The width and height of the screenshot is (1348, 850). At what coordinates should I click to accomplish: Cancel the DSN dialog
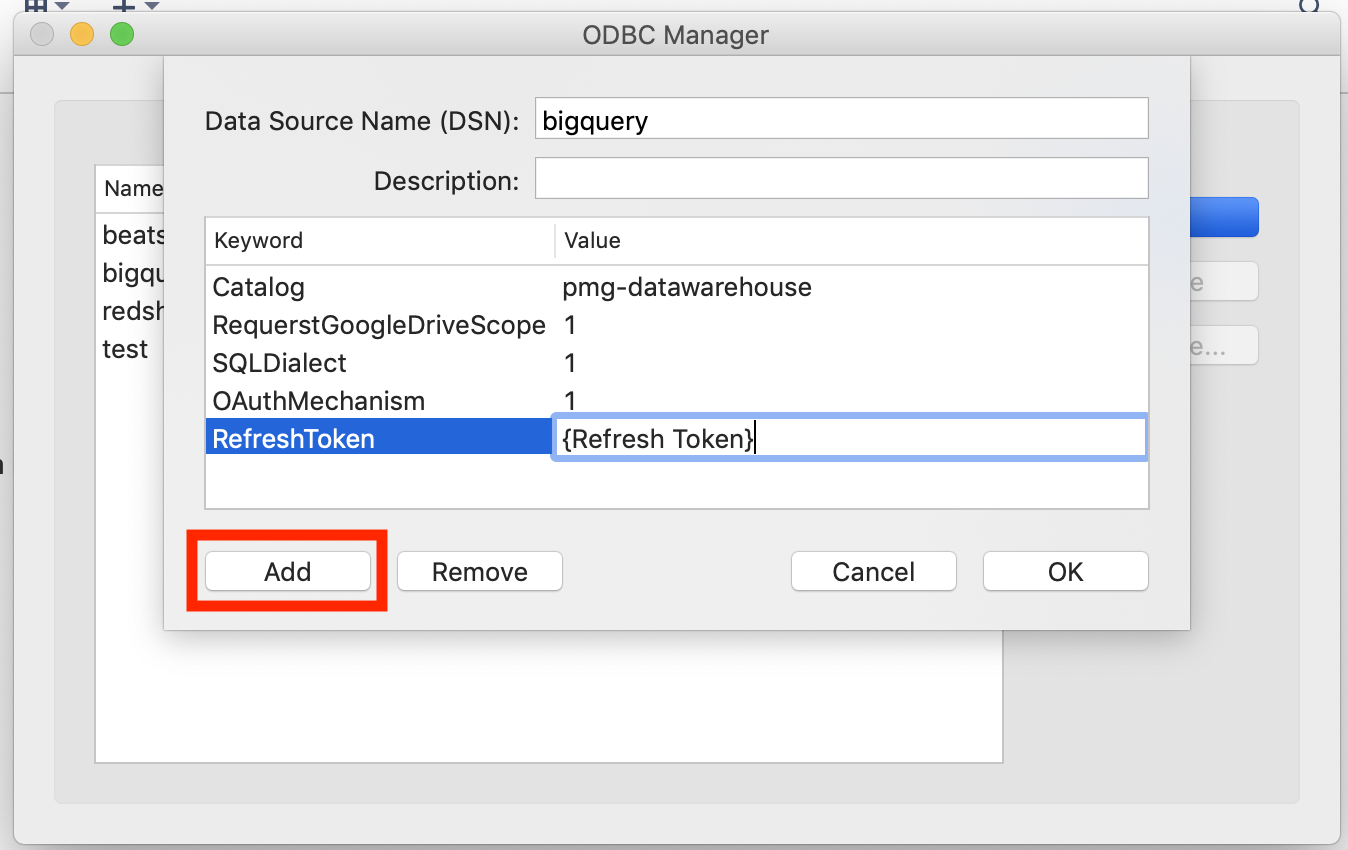[874, 572]
